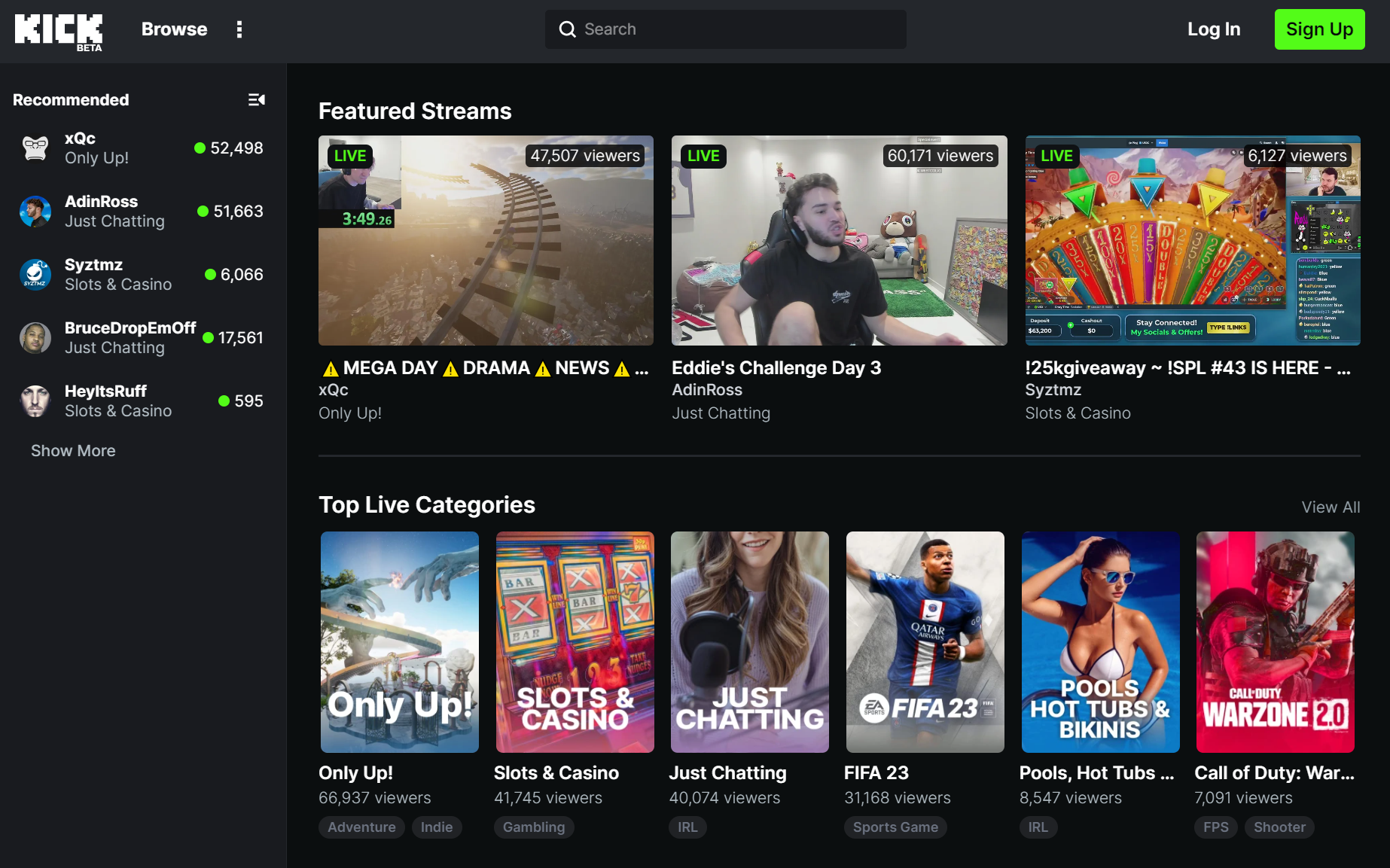Click the Gambling tag under Slots & Casino
This screenshot has height=868, width=1390.
(x=534, y=827)
